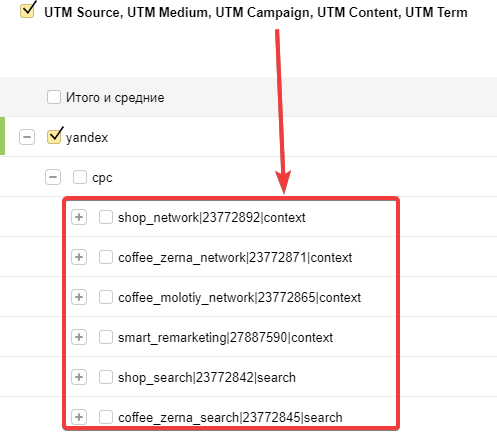Click the UTM Source, UTM Medium grouping title
The image size is (497, 434).
256,12
